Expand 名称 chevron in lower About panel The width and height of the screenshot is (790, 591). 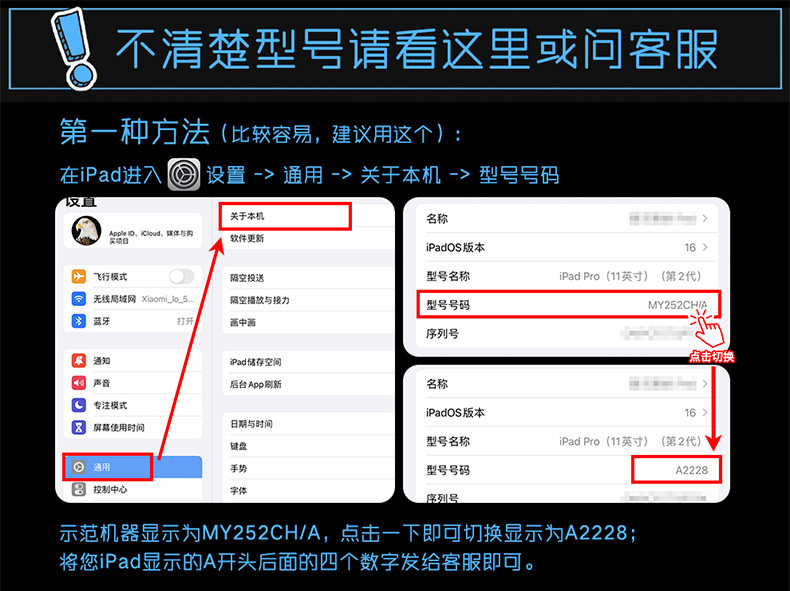coord(705,384)
